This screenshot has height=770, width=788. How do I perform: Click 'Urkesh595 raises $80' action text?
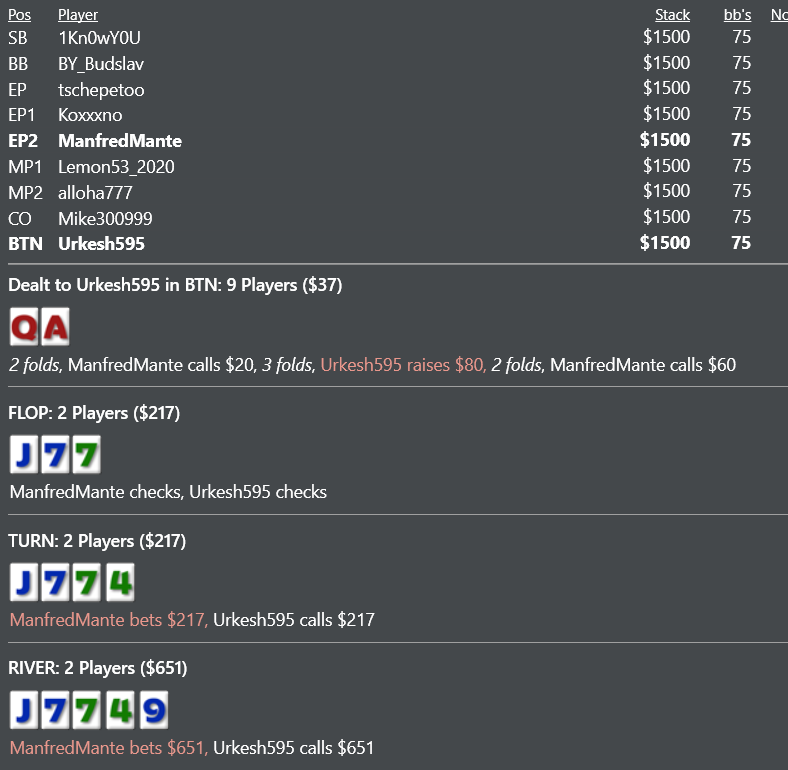coord(403,364)
